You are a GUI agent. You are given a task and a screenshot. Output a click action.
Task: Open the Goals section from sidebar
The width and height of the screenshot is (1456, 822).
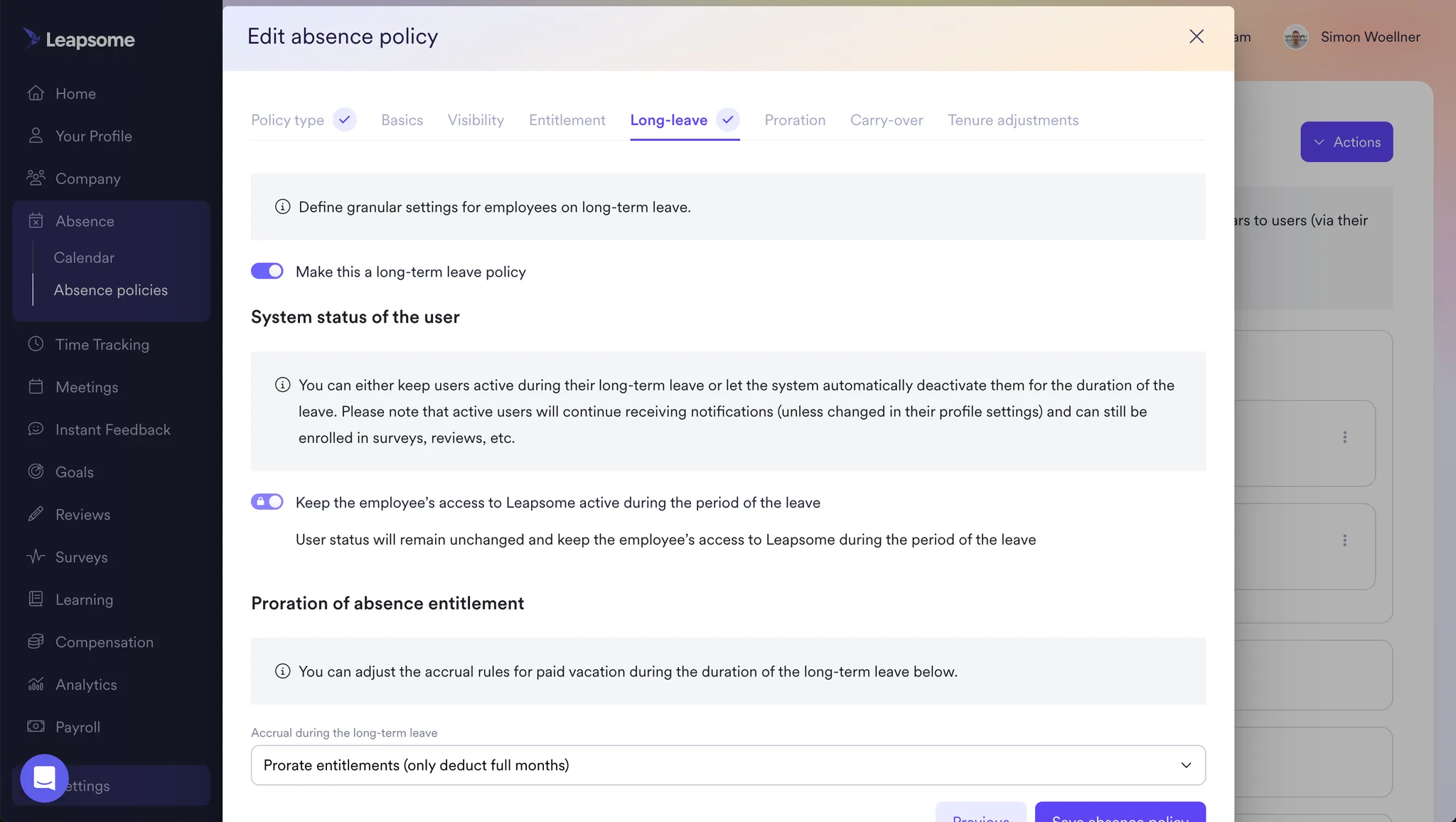pyautogui.click(x=74, y=471)
